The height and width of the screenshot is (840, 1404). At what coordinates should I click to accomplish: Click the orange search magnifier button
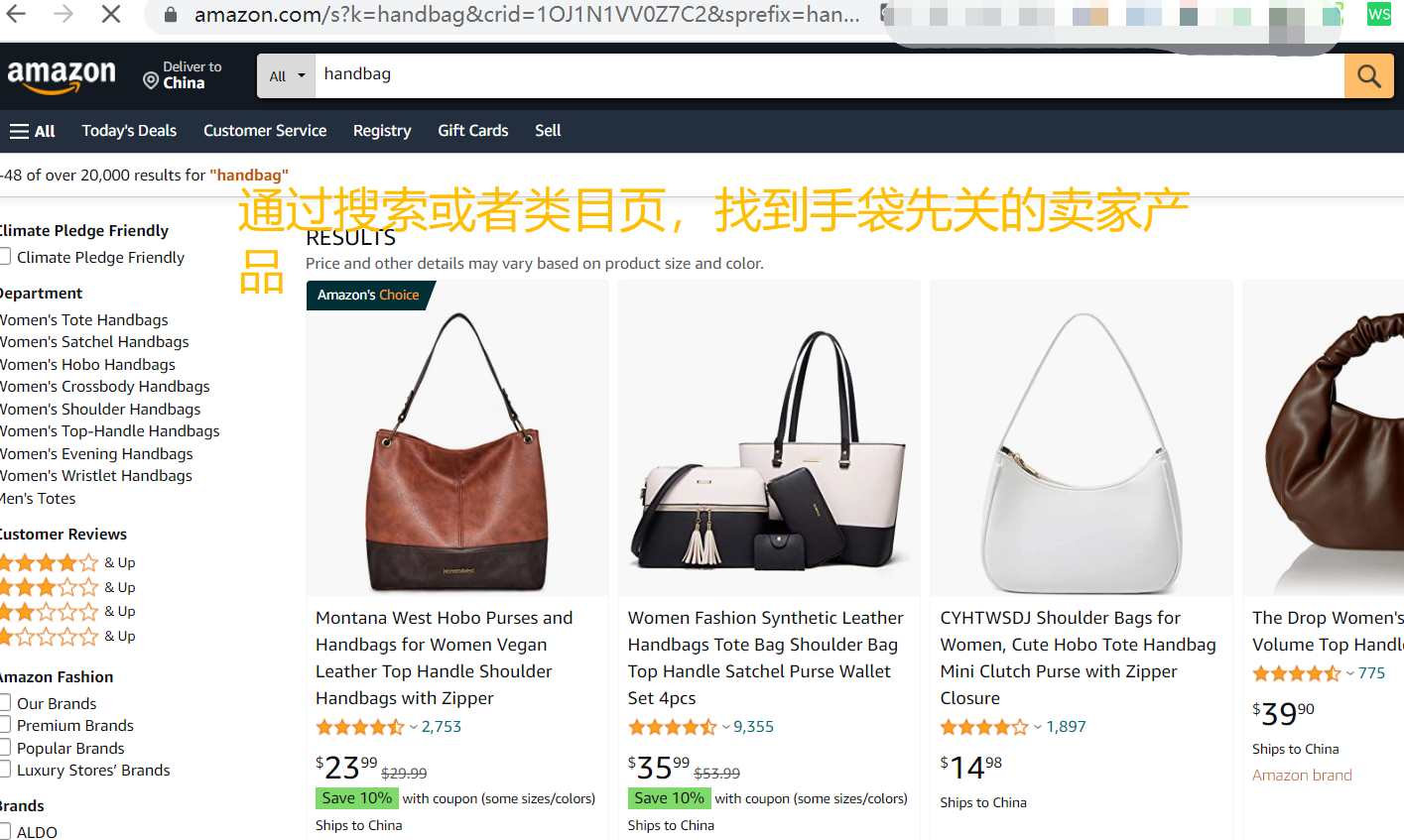pyautogui.click(x=1368, y=75)
